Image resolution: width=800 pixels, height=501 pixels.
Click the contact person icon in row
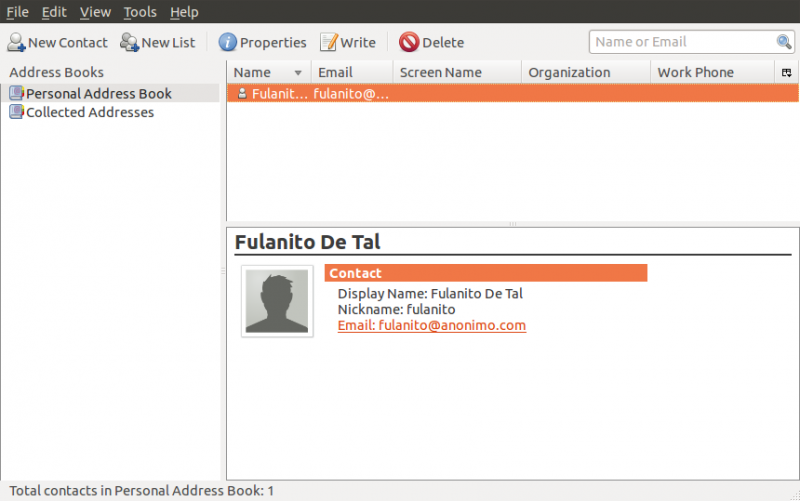tap(242, 93)
